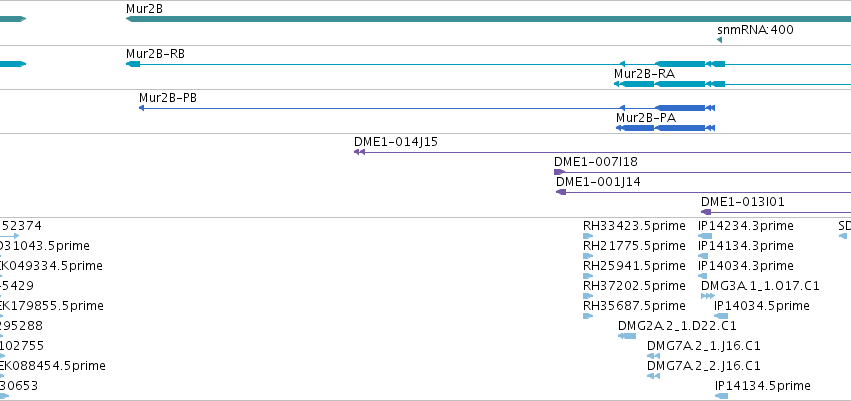Screen dimensions: 851x401
Task: Click the IP14134.3prime feature glyph
Action: 703,256
